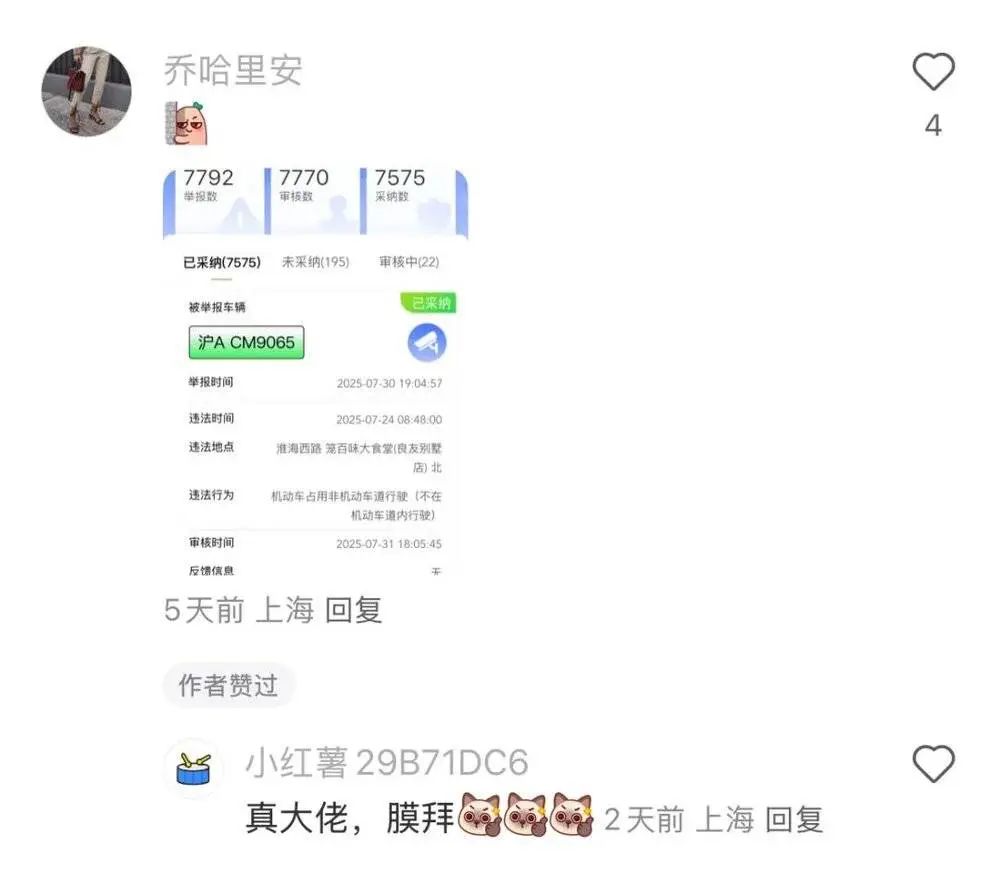Open the attached report screenshot image
The height and width of the screenshot is (874, 1000).
(x=316, y=371)
